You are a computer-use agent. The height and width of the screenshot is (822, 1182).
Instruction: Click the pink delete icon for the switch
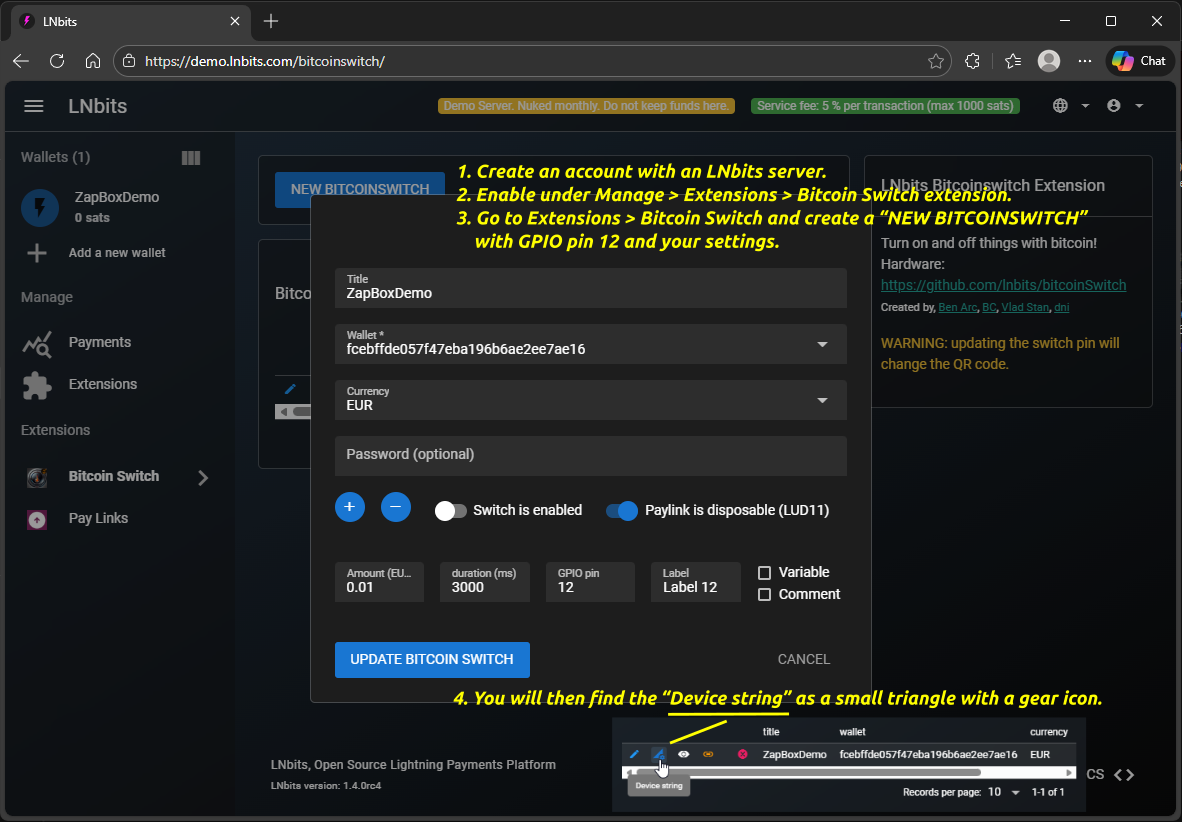coord(742,754)
